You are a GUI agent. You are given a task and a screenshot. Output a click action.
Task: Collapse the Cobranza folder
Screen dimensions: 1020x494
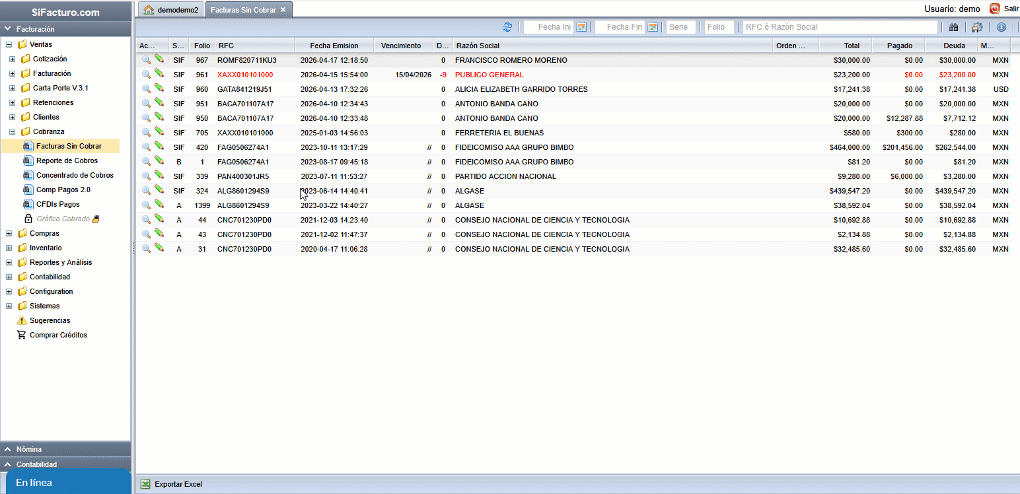pyautogui.click(x=12, y=131)
